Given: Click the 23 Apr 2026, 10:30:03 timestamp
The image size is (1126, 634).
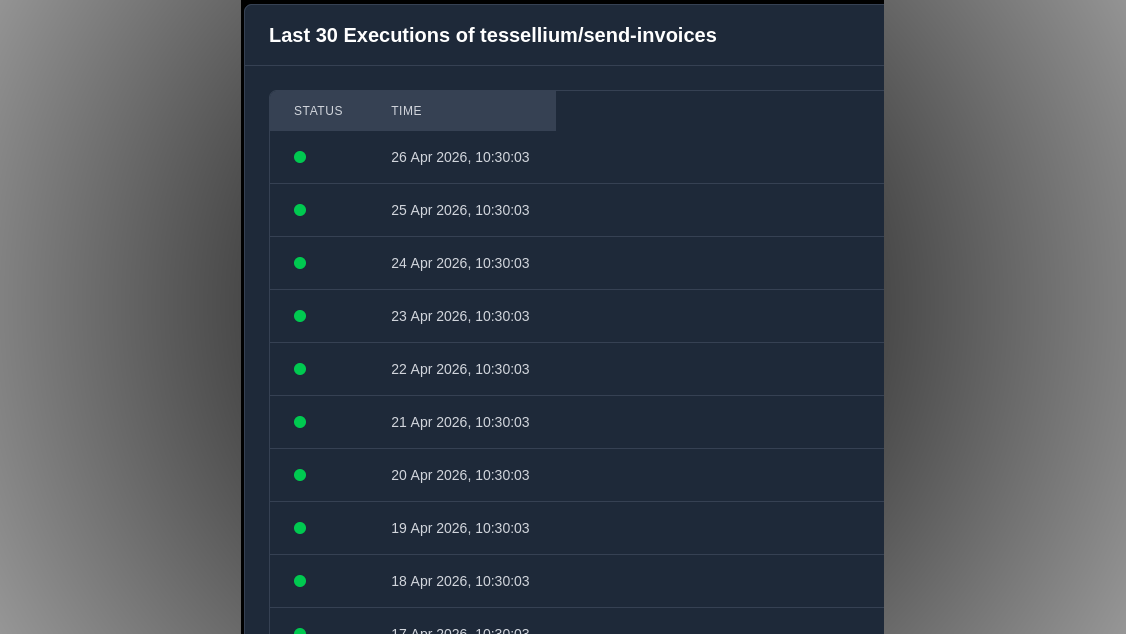Looking at the screenshot, I should pos(460,316).
